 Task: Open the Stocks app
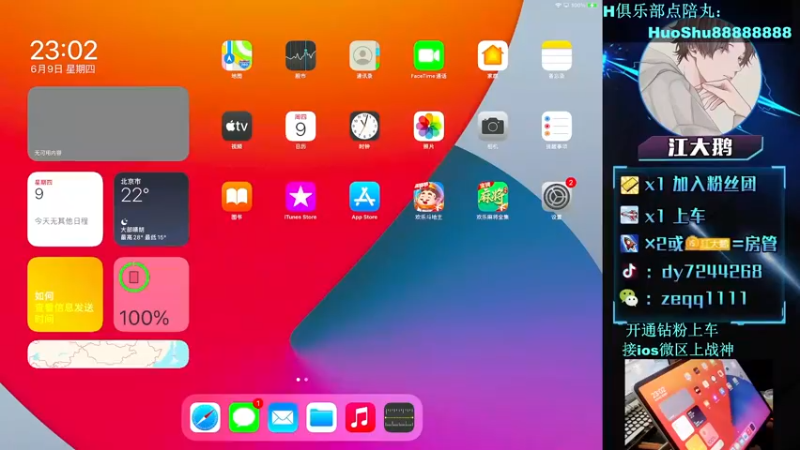[x=301, y=56]
